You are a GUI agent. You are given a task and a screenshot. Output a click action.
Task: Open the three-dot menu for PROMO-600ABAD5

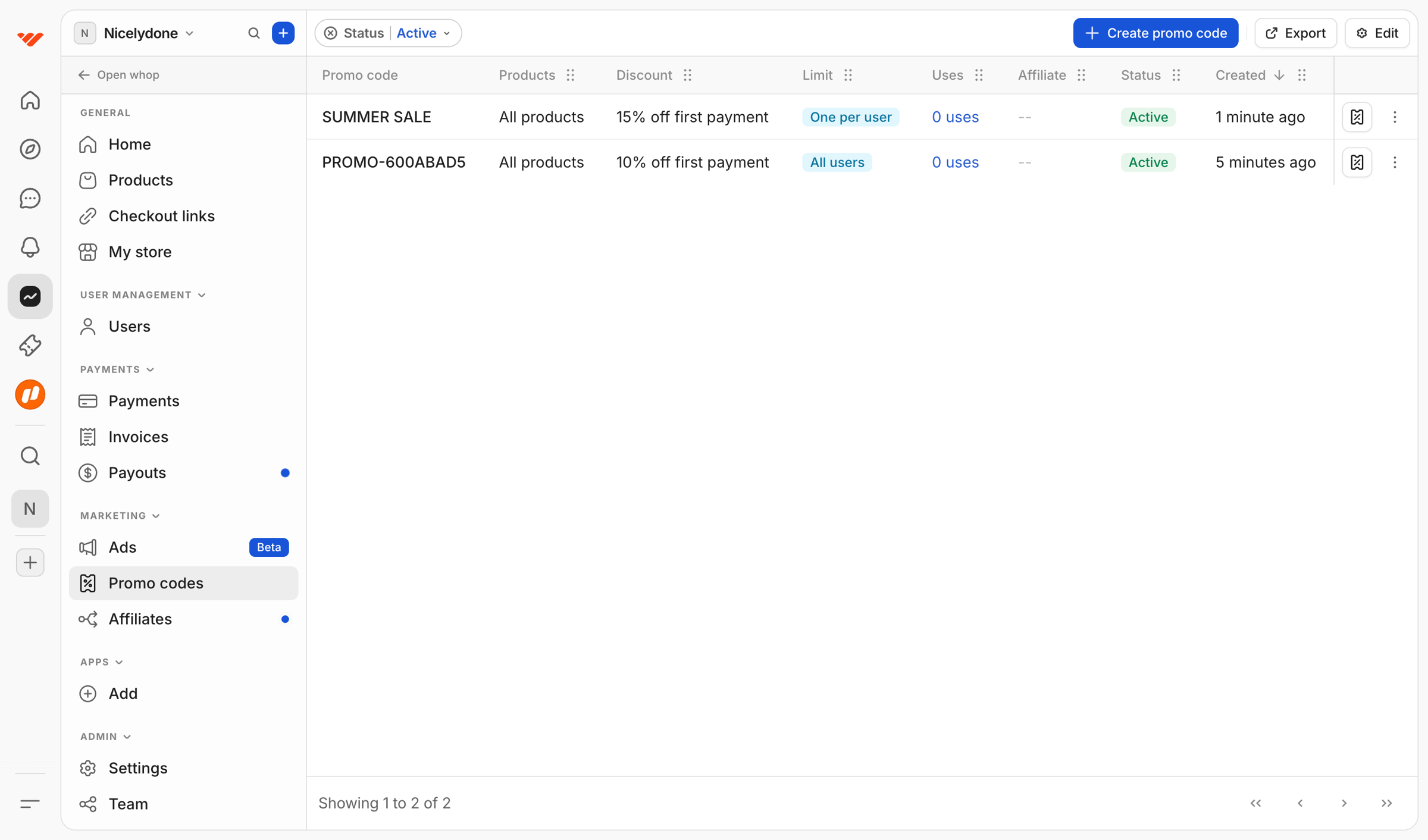1395,162
